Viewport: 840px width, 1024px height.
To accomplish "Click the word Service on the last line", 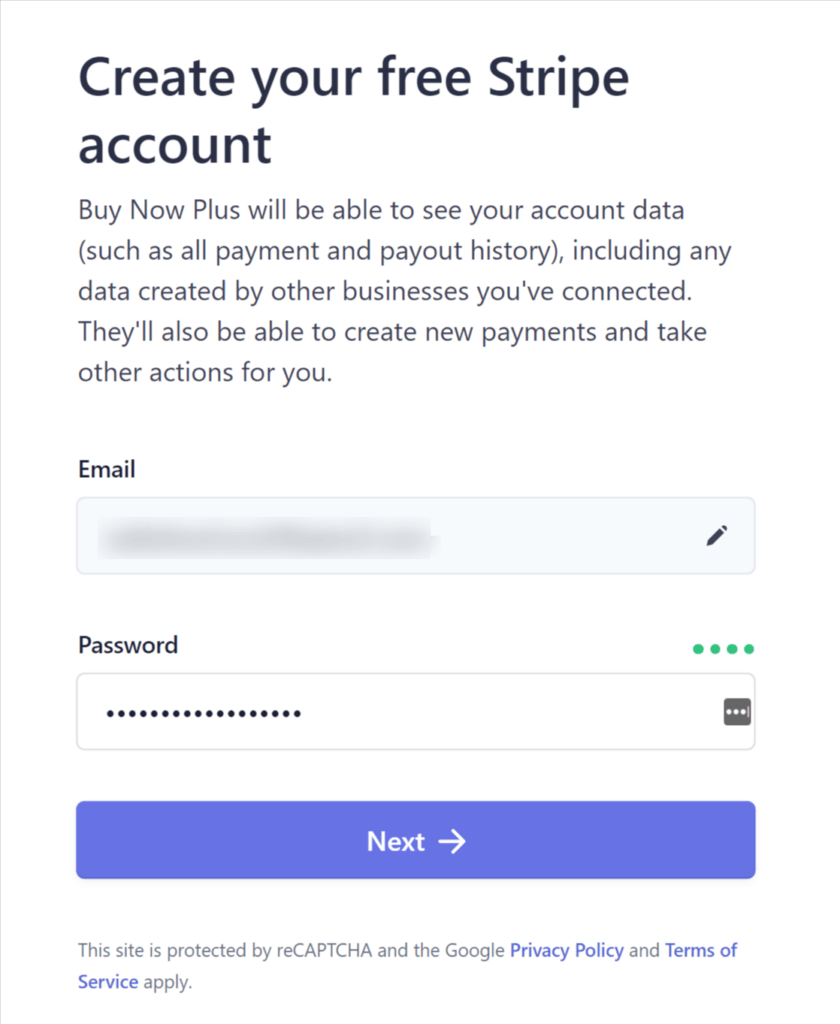I will click(x=108, y=982).
